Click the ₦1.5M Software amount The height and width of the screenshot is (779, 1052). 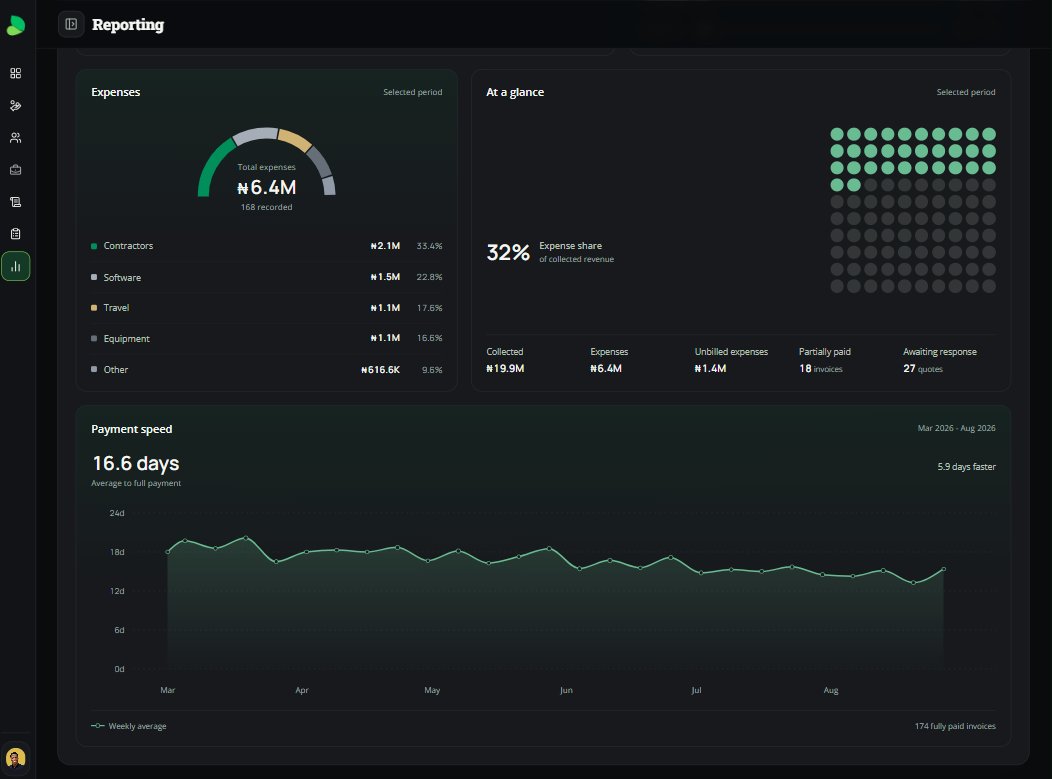[x=385, y=277]
